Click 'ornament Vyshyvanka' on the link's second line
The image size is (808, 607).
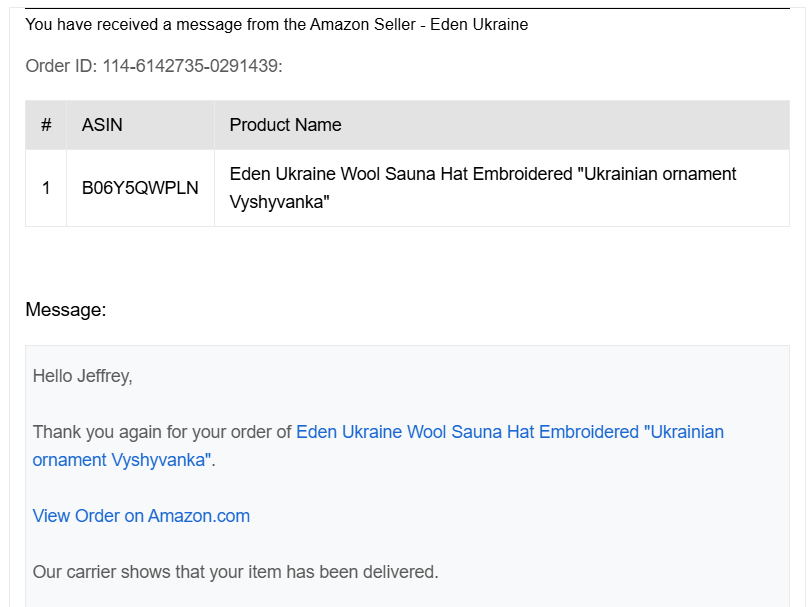121,460
